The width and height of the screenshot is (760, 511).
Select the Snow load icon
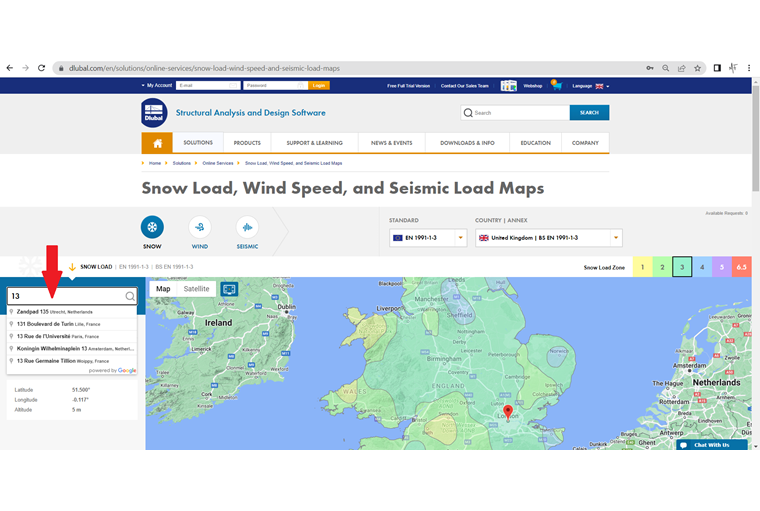click(152, 227)
